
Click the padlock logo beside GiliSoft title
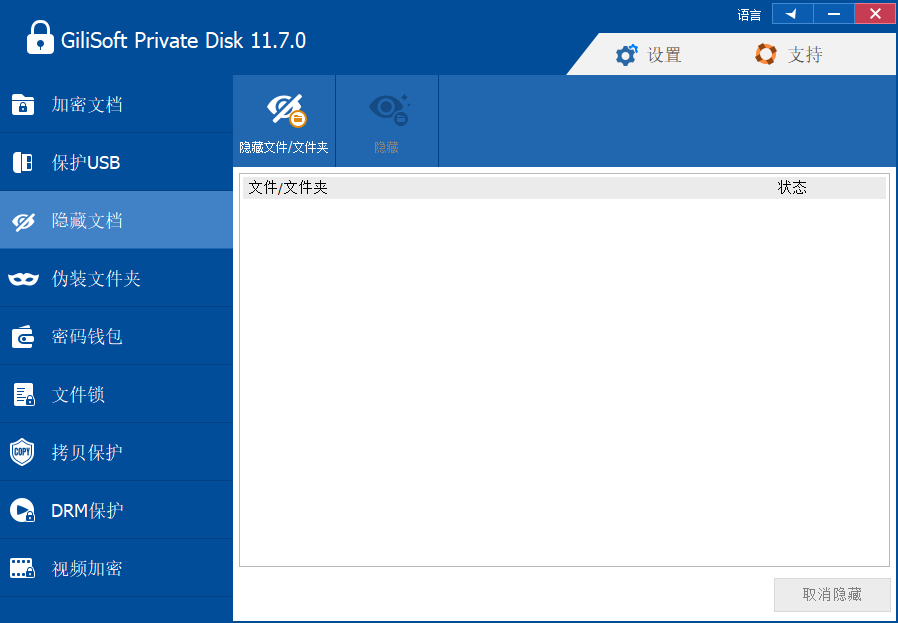[x=40, y=37]
